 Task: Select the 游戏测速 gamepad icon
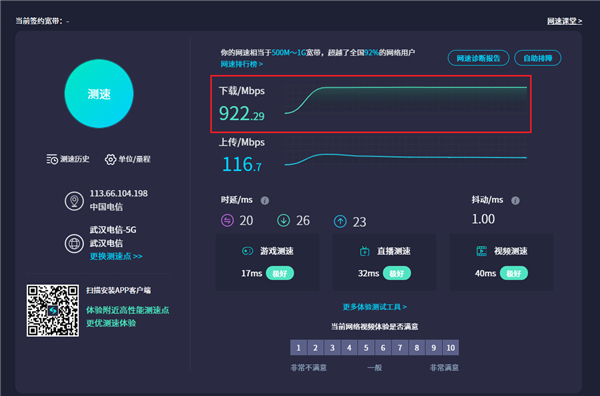248,251
